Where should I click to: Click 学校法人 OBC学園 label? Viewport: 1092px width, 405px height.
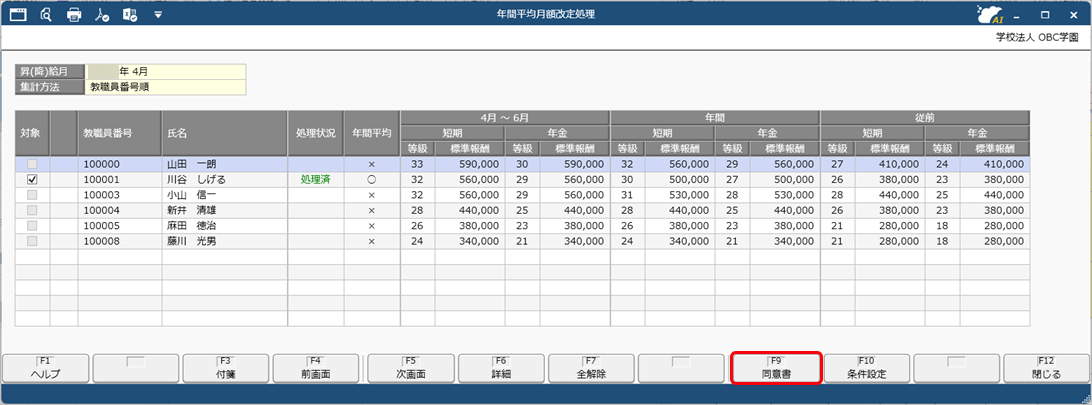click(1037, 38)
